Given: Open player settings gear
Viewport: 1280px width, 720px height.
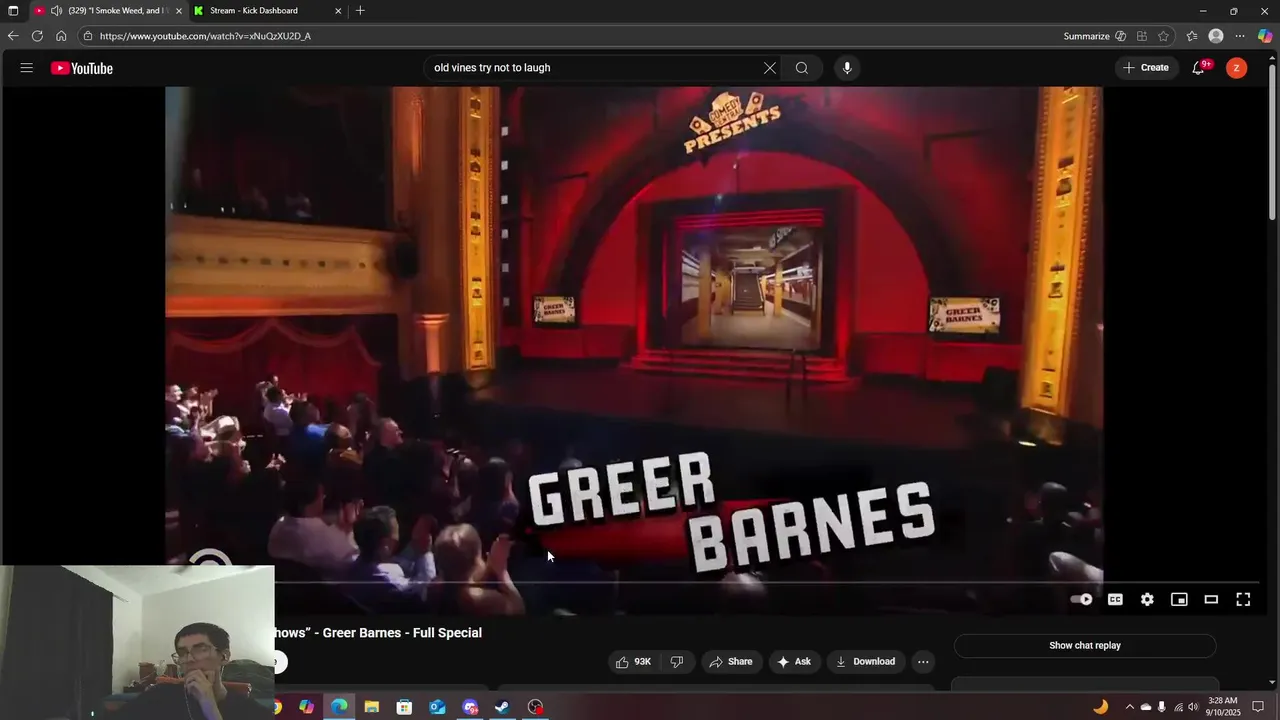Looking at the screenshot, I should coord(1147,599).
